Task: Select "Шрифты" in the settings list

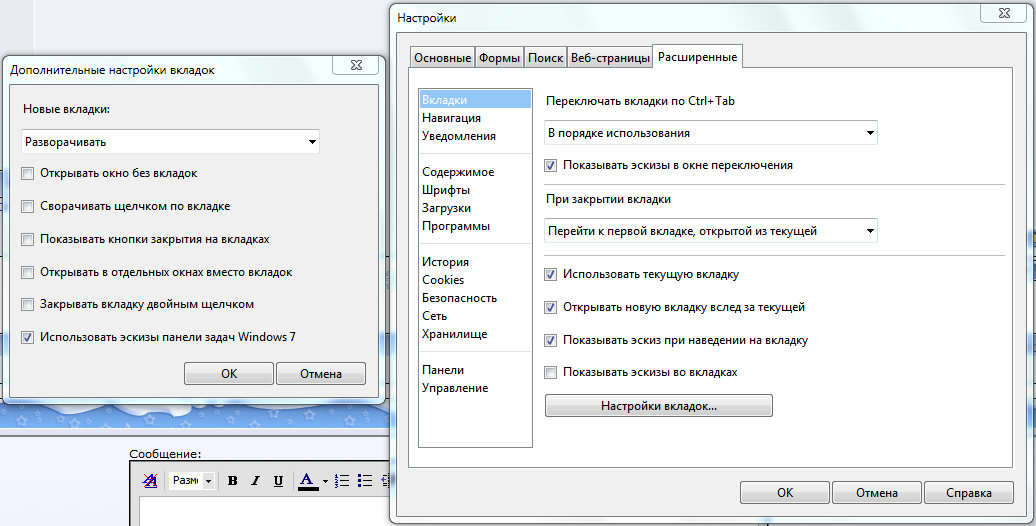Action: coord(475,190)
